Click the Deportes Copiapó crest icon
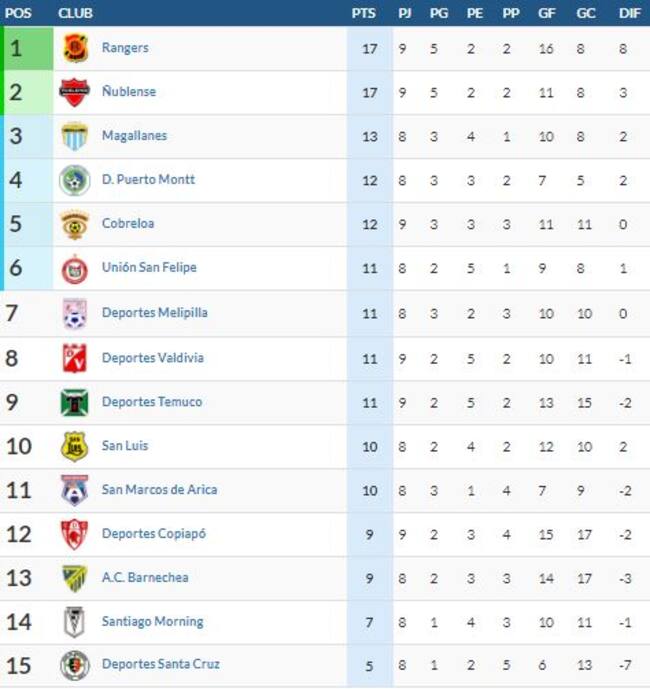Viewport: 650px width, 689px height. pos(75,534)
